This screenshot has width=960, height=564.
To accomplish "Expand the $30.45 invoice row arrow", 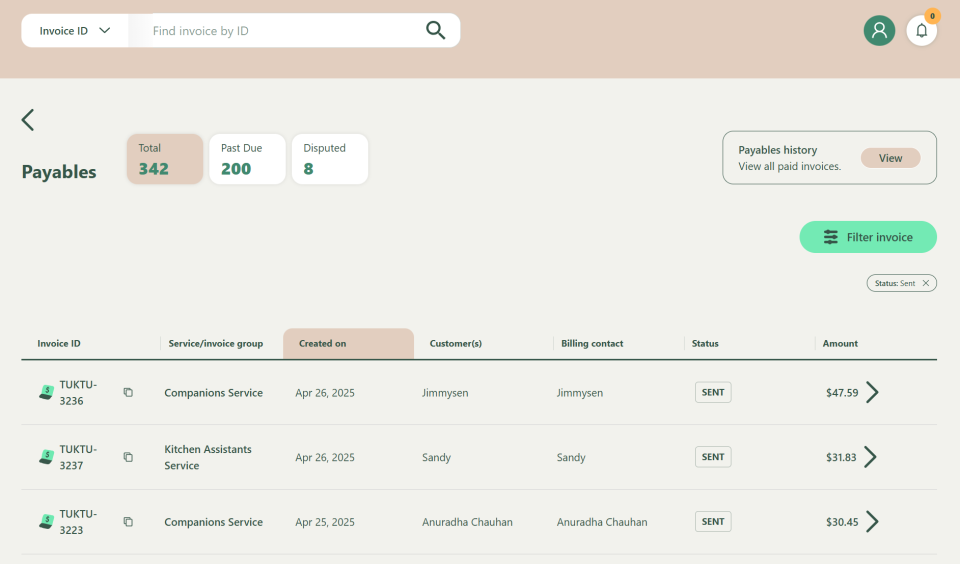I will click(x=872, y=521).
